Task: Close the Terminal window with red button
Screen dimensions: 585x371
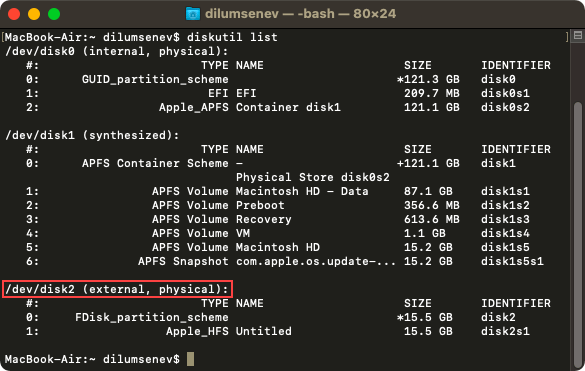Action: [x=14, y=14]
